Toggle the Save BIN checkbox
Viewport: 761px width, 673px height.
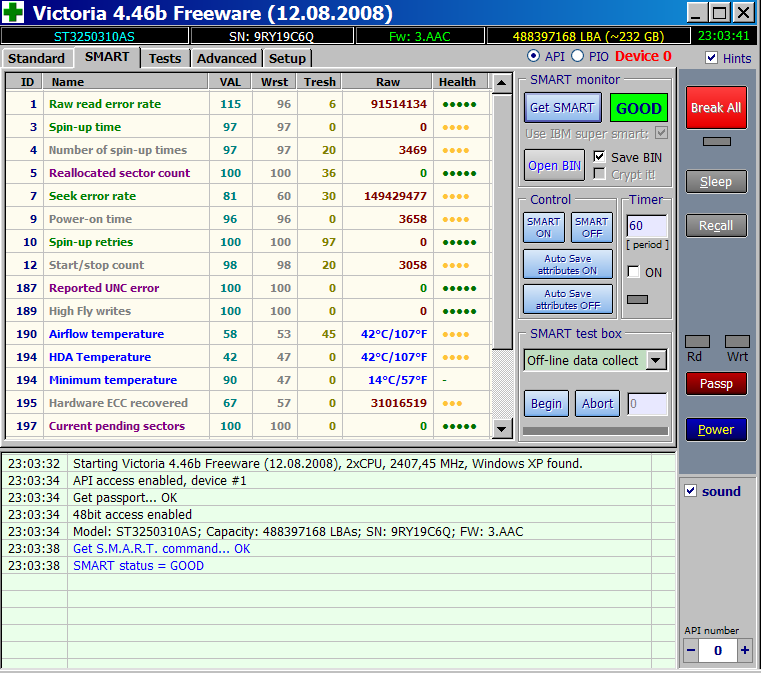pyautogui.click(x=599, y=157)
